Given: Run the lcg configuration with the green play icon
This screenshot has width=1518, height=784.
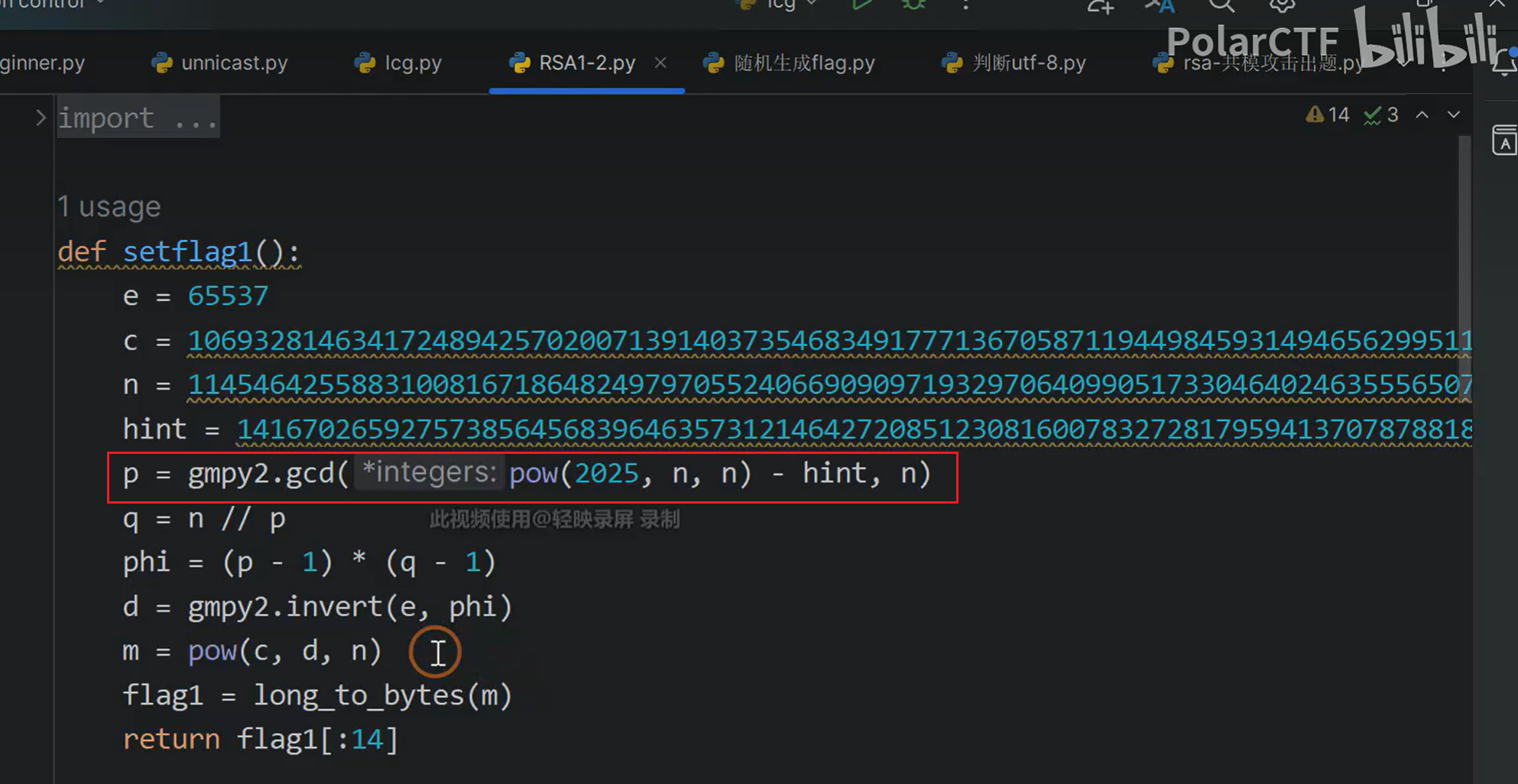Looking at the screenshot, I should pyautogui.click(x=862, y=5).
